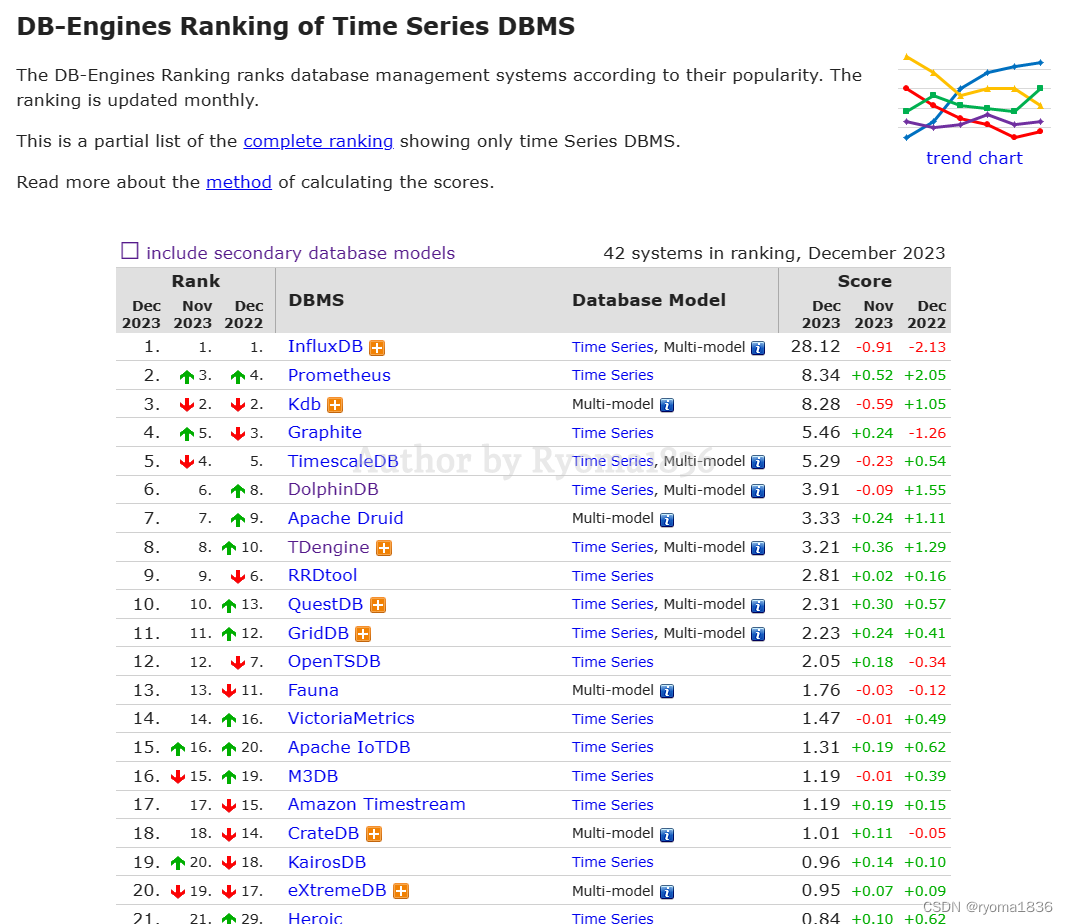Open the complete ranking link
This screenshot has height=924, width=1068.
(318, 141)
